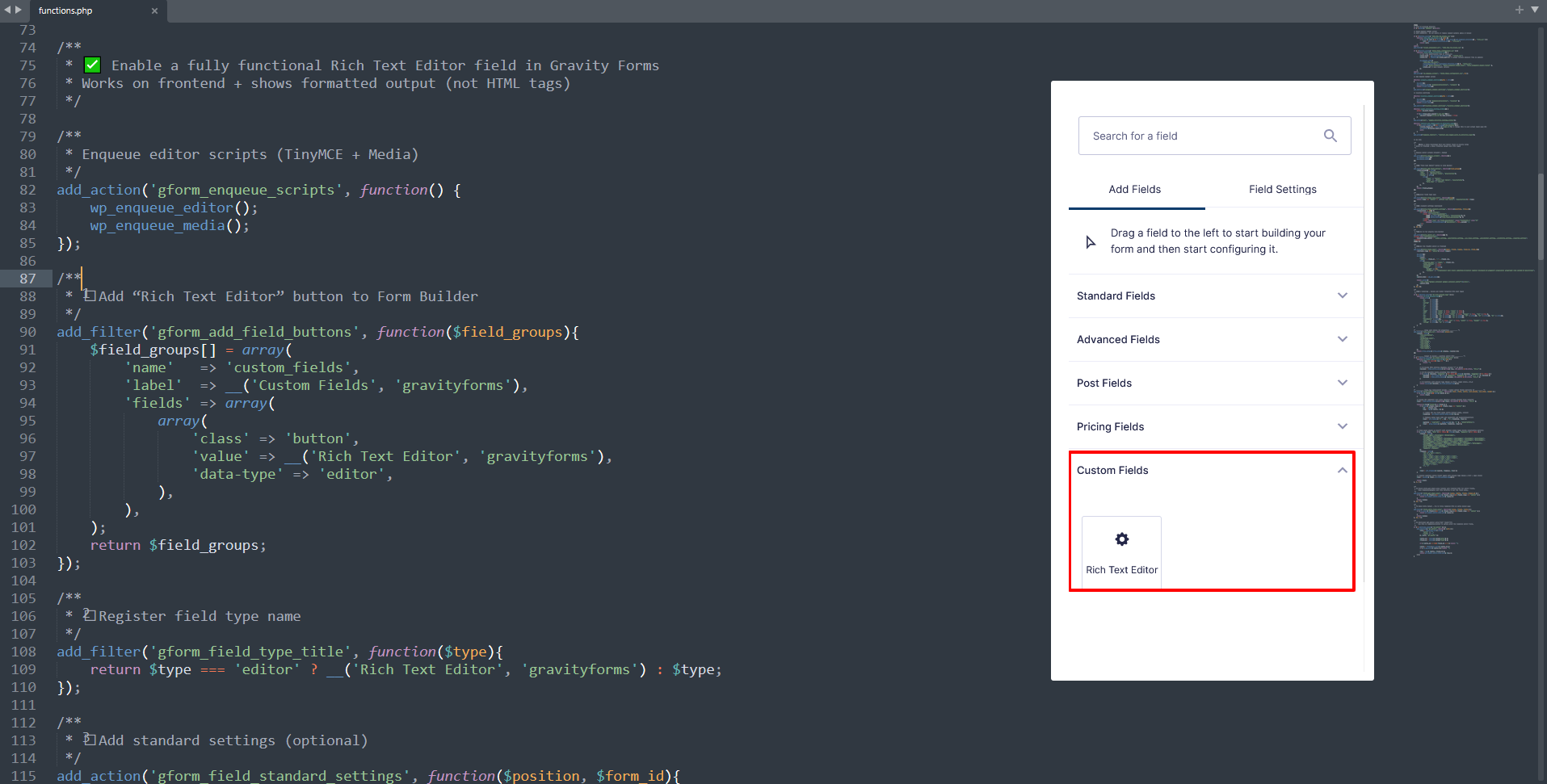This screenshot has width=1547, height=784.
Task: Click the new tab plus icon
Action: pyautogui.click(x=1519, y=10)
